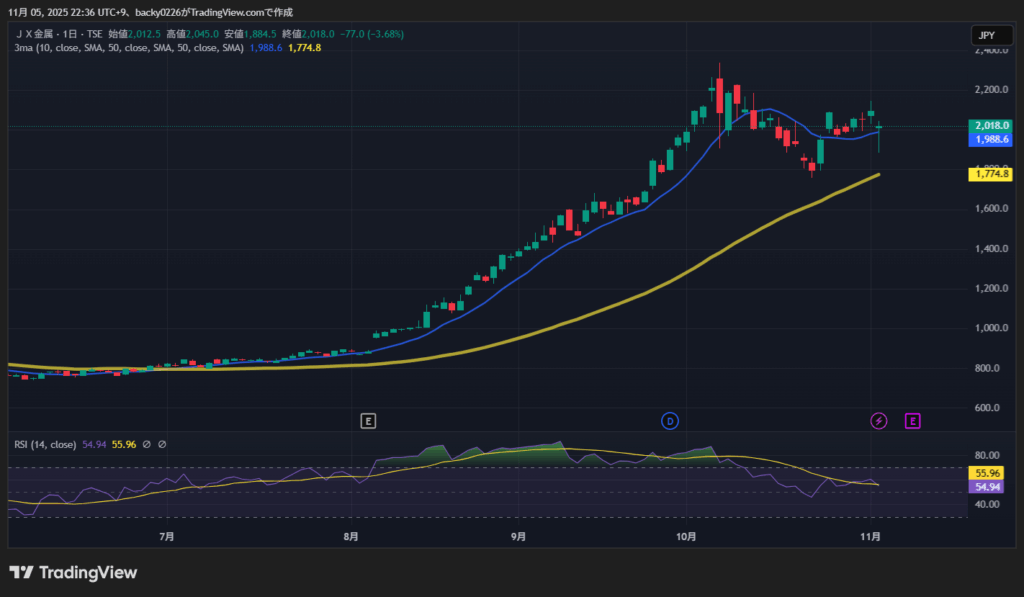Screen dimensions: 1024x597
Task: Click the TradingView wordmark text
Action: click(89, 573)
